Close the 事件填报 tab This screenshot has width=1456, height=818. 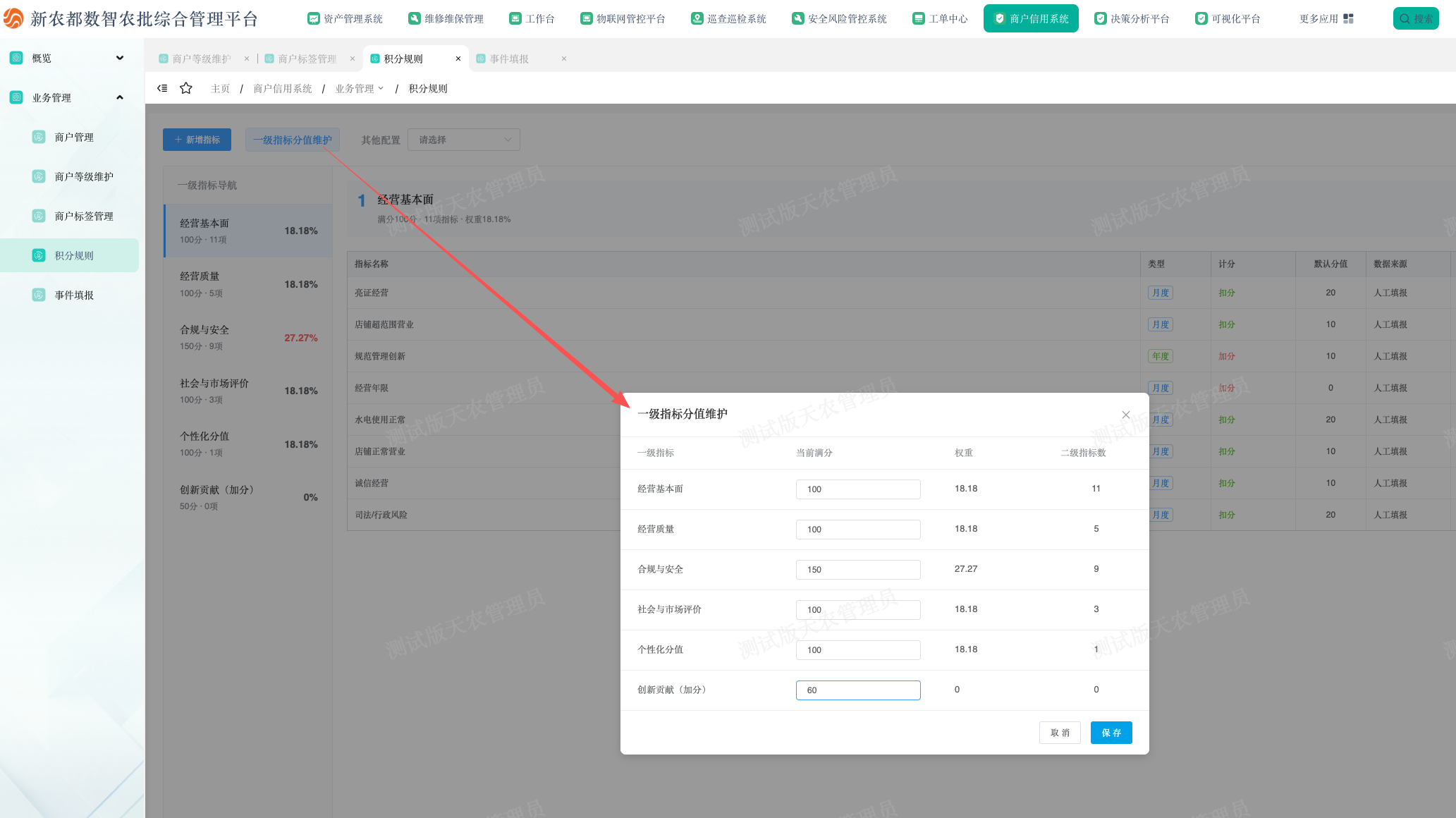pyautogui.click(x=564, y=59)
